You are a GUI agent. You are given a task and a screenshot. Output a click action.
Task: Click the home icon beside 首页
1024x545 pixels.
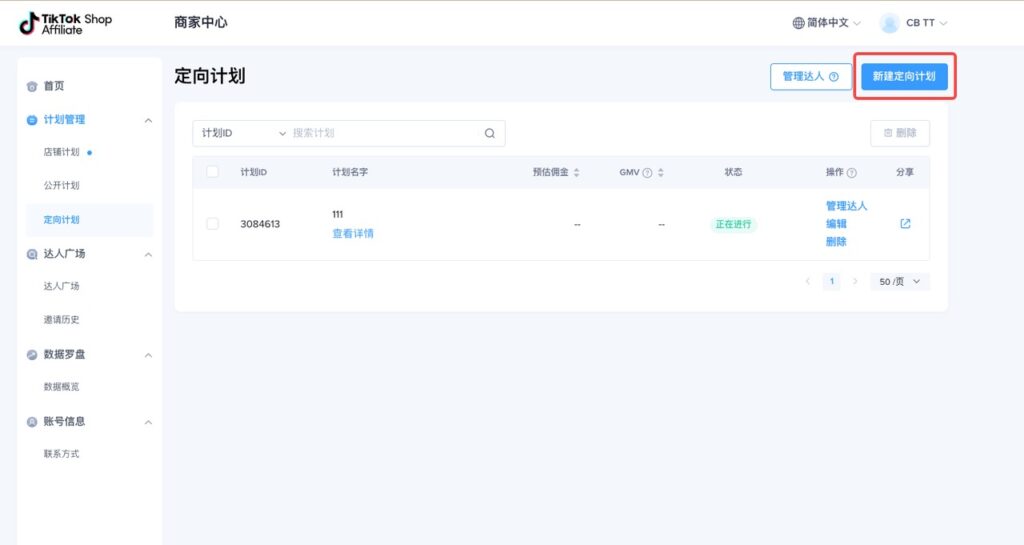[32, 86]
